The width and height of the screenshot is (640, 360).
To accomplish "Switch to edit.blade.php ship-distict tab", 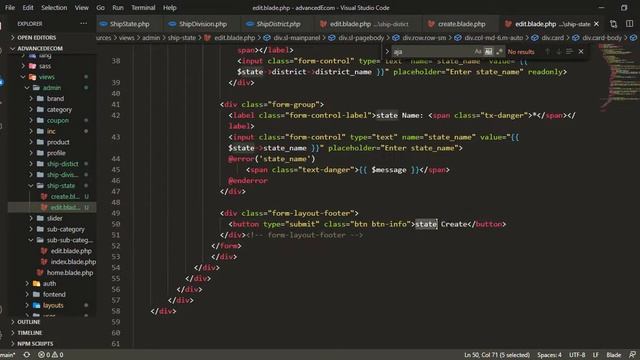I will 369,24.
